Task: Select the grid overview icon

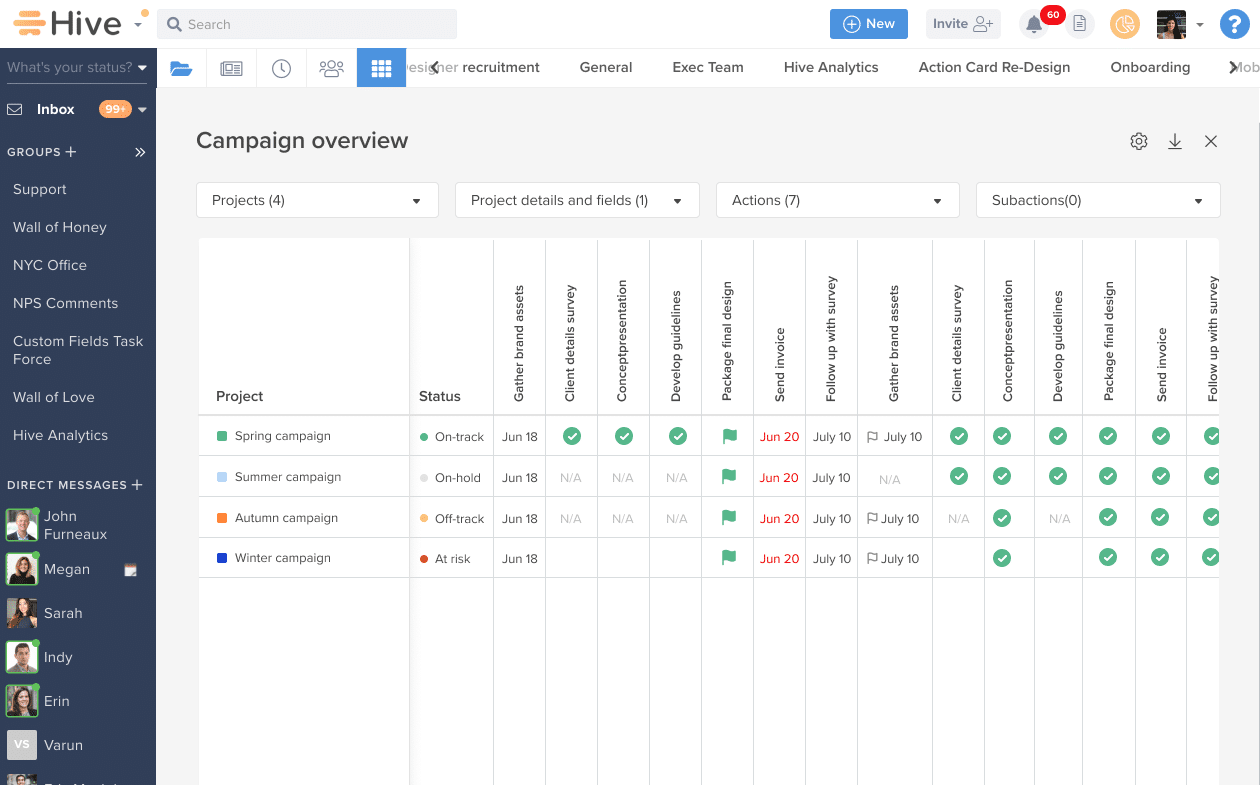Action: coord(381,68)
